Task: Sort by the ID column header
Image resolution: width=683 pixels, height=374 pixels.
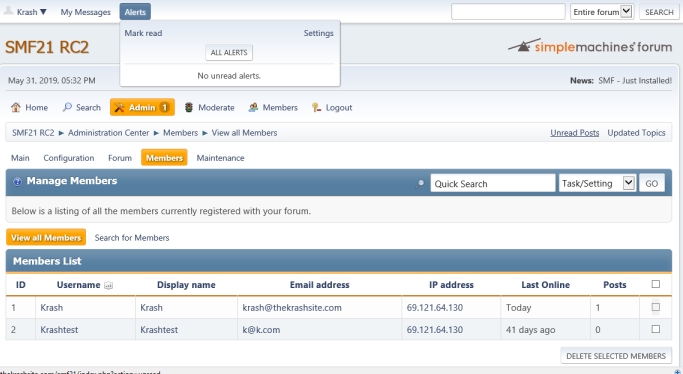Action: click(x=20, y=285)
